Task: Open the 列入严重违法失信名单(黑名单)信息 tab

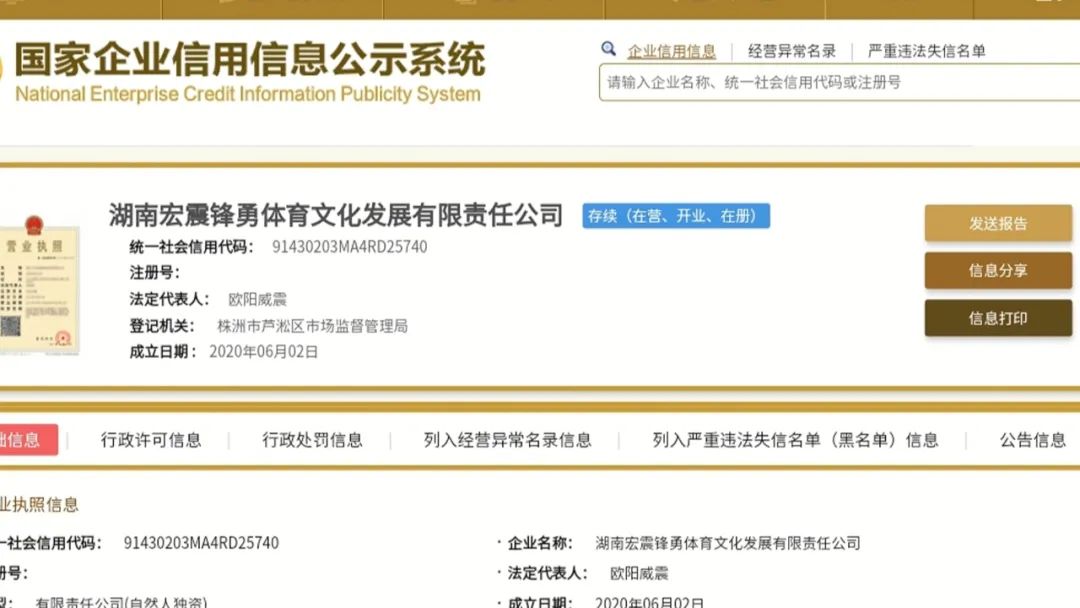Action: tap(796, 440)
